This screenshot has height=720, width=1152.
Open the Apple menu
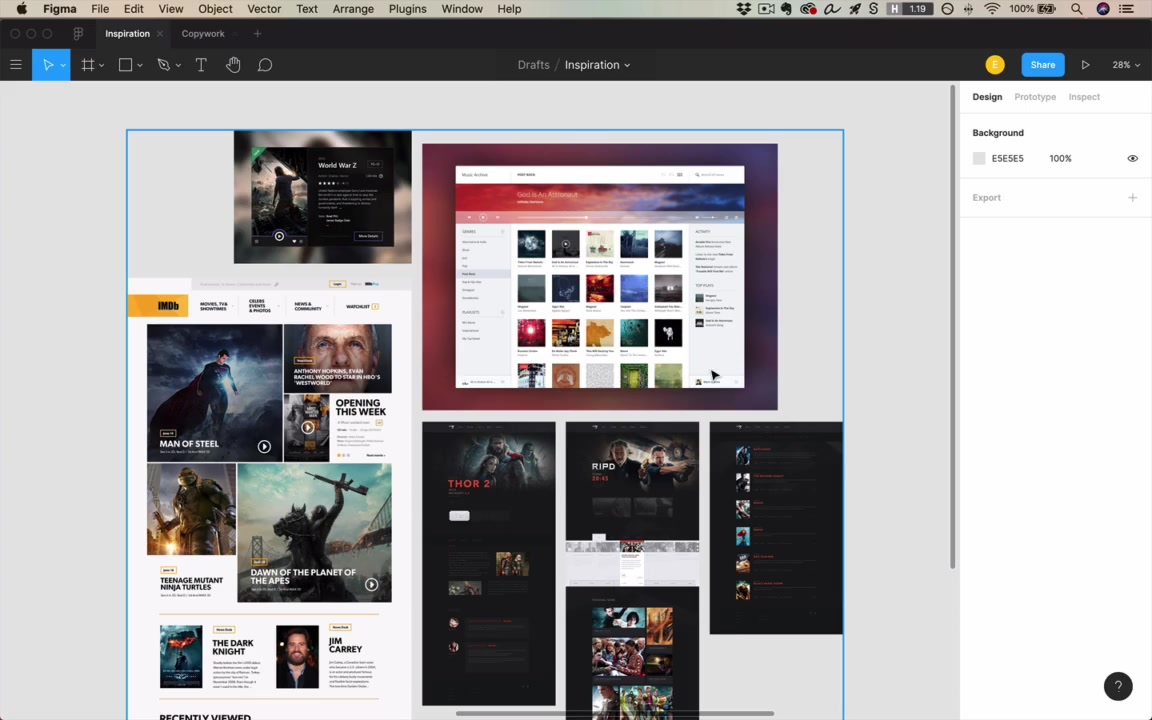click(21, 9)
